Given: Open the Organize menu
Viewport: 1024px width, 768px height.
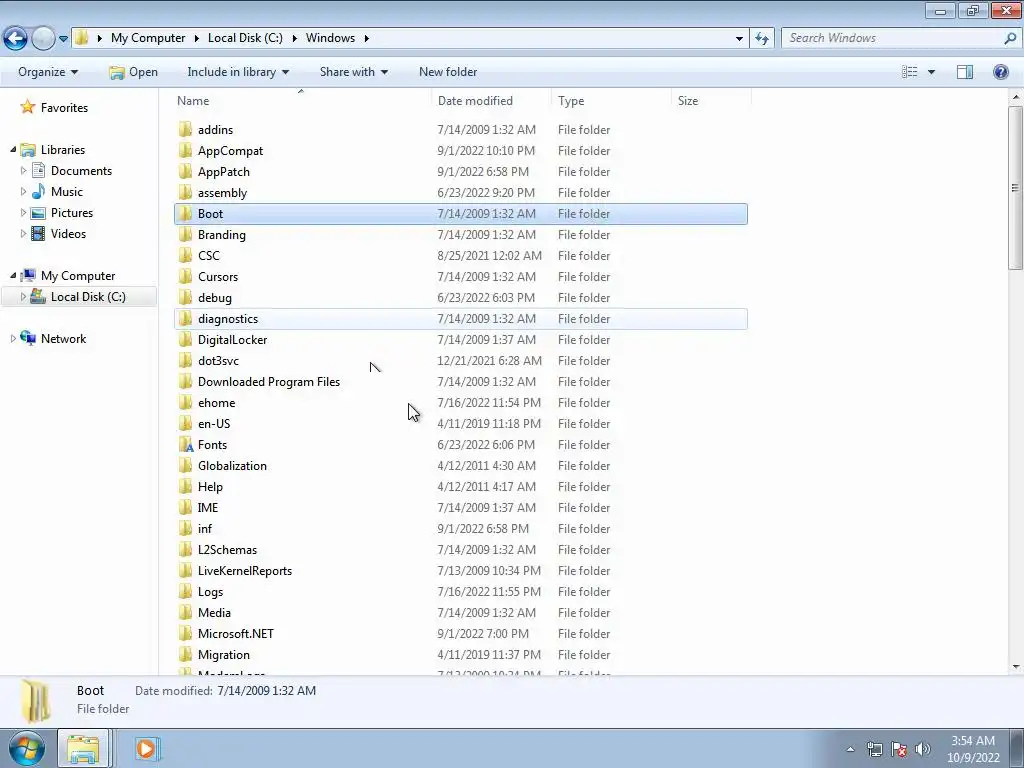Looking at the screenshot, I should (48, 72).
